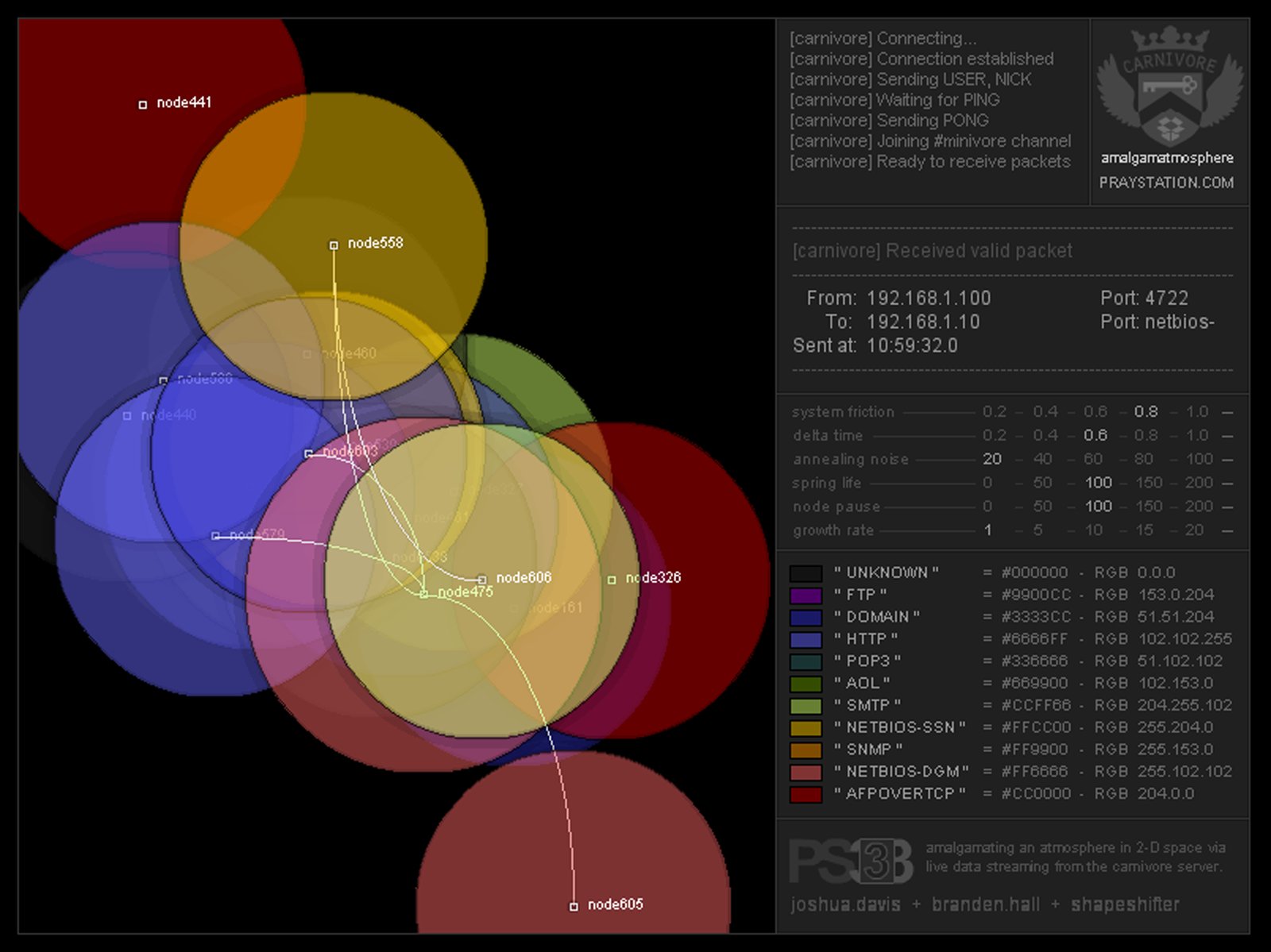The image size is (1271, 952).
Task: Click the POP3 color swatch
Action: coord(805,662)
